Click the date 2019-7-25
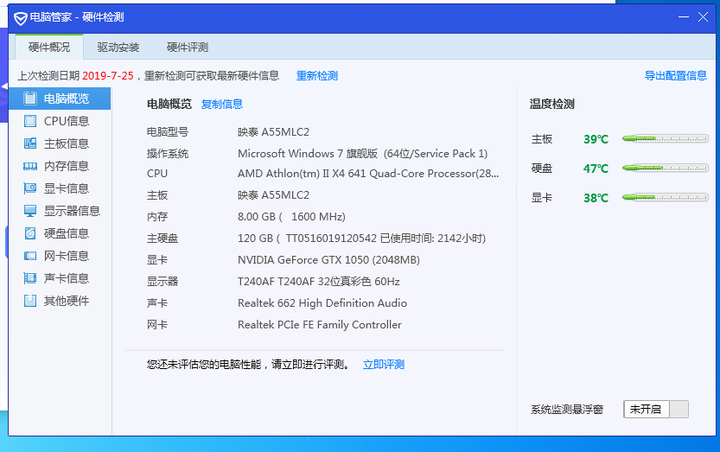 tap(108, 76)
